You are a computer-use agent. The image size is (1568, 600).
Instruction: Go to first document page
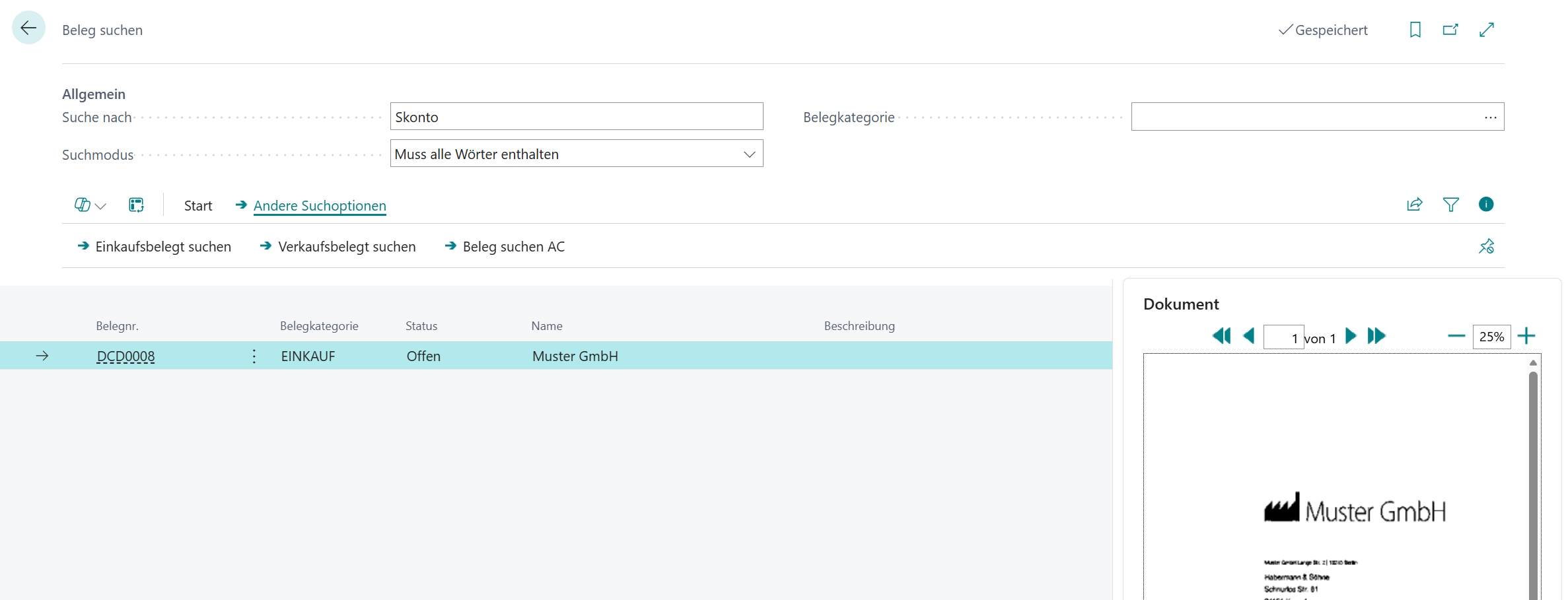click(x=1221, y=337)
